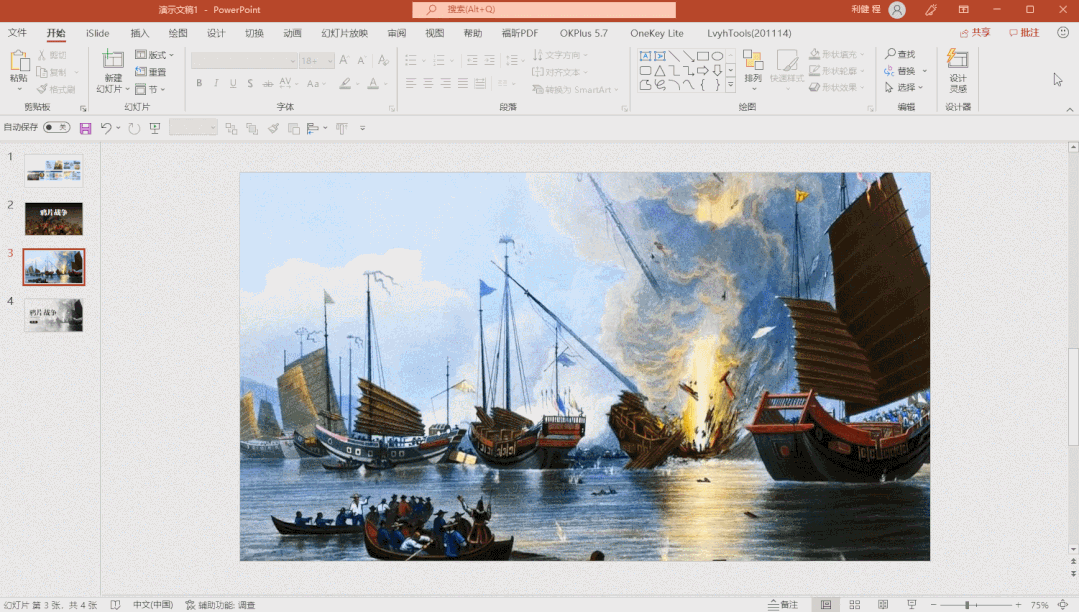Click the New Slide (新建幻灯片) icon
The width and height of the screenshot is (1079, 612).
coord(113,61)
